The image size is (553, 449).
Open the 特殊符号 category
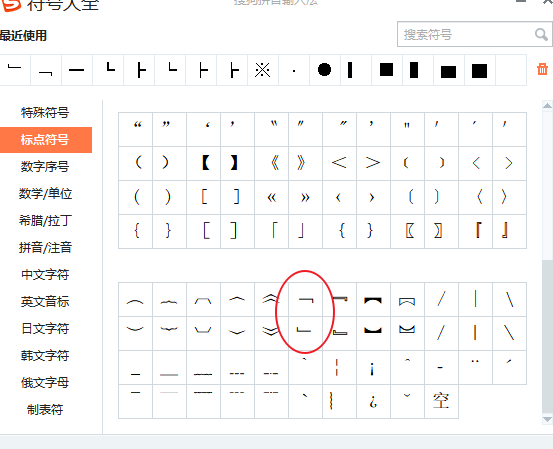point(45,113)
